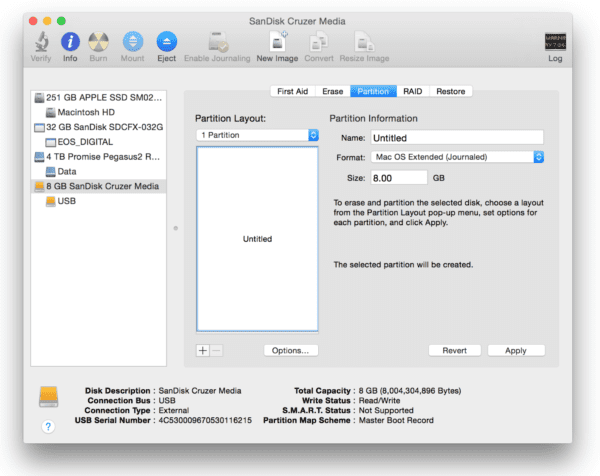Click the help question mark button
The image size is (600, 476).
coord(47,427)
